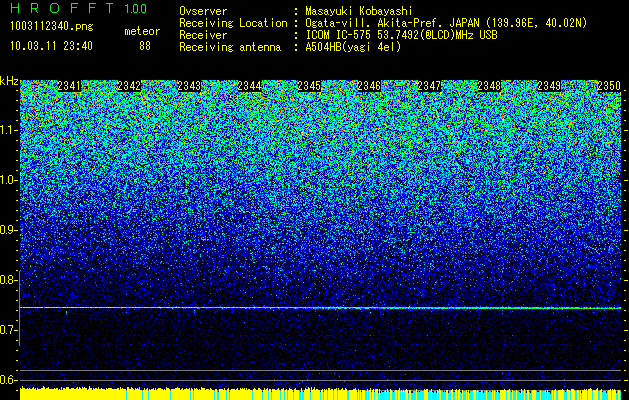
Task: Click the 2343 time marker
Action: (x=189, y=86)
